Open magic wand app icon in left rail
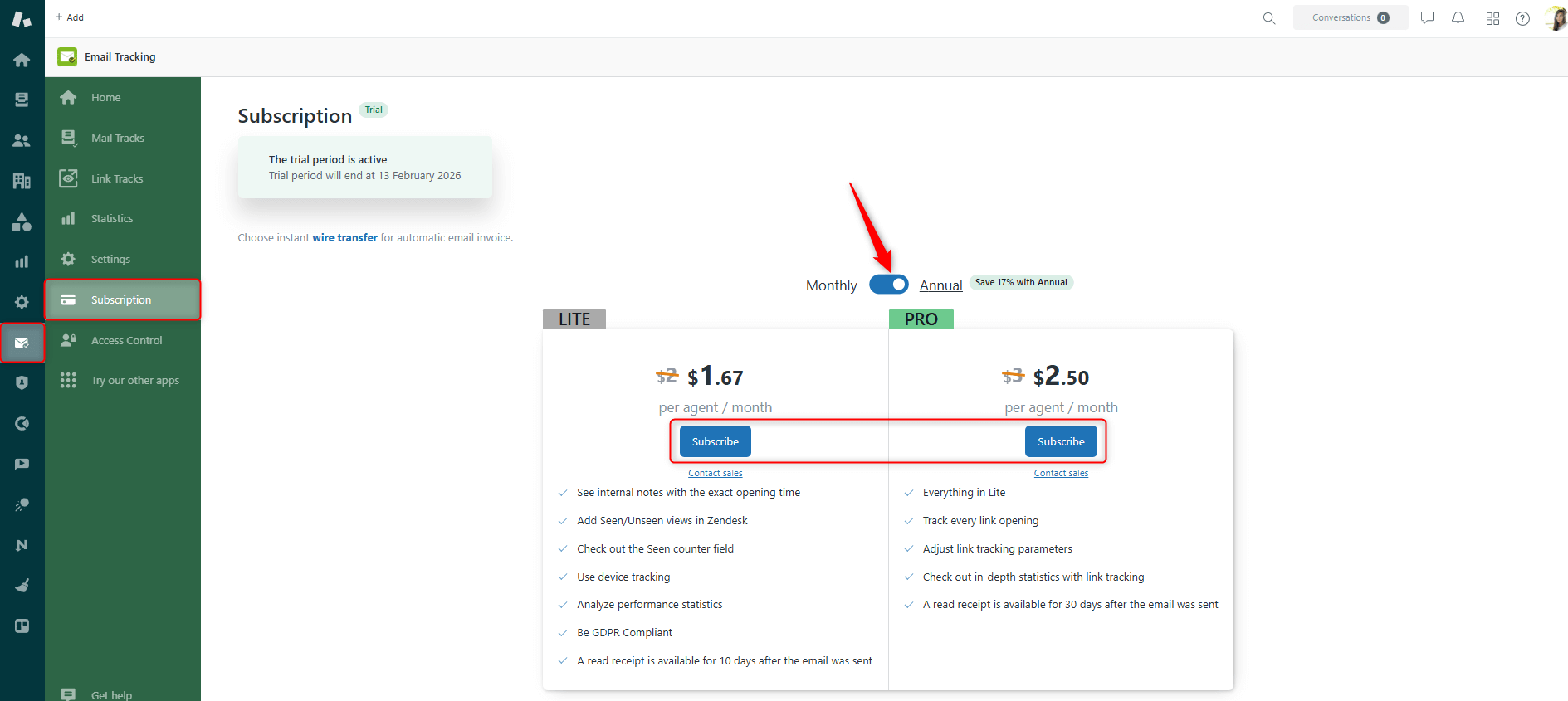The width and height of the screenshot is (1568, 701). (22, 504)
